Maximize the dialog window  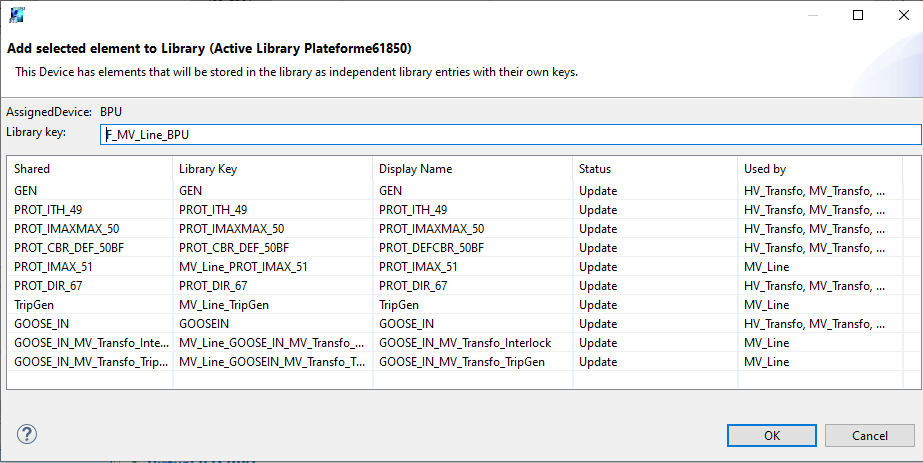coord(858,16)
